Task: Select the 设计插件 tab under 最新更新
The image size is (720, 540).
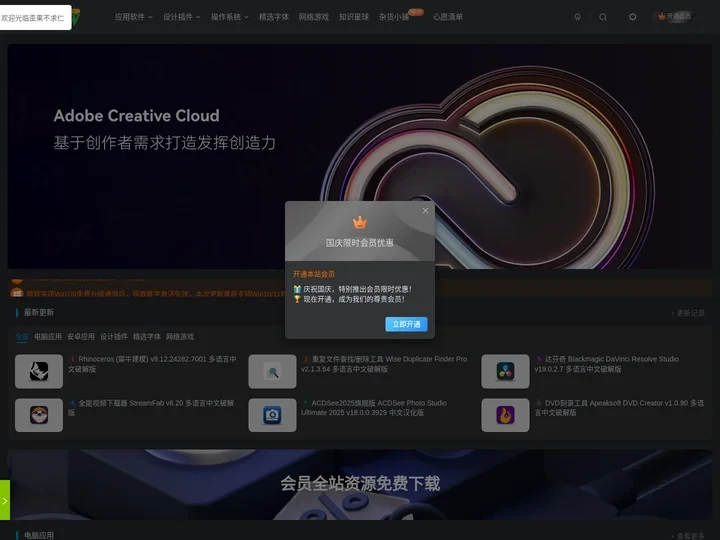Action: click(114, 337)
